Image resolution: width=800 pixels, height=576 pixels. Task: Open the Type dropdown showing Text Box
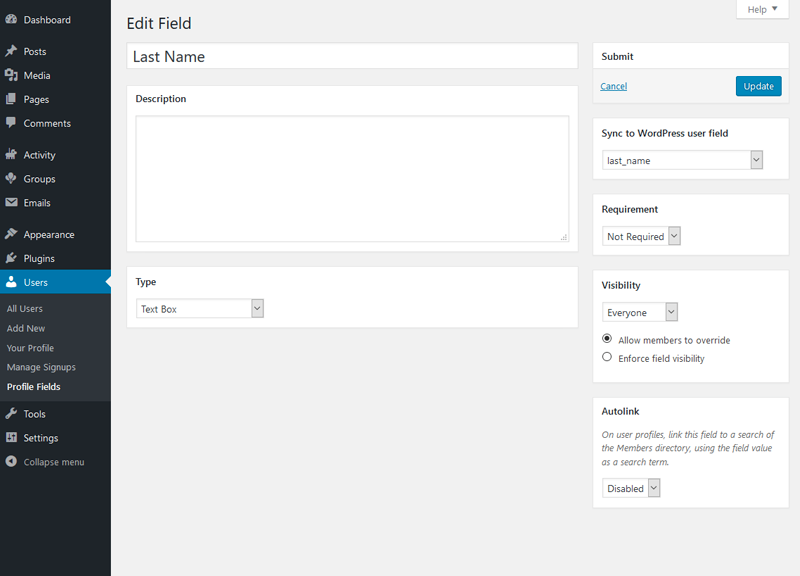[200, 309]
